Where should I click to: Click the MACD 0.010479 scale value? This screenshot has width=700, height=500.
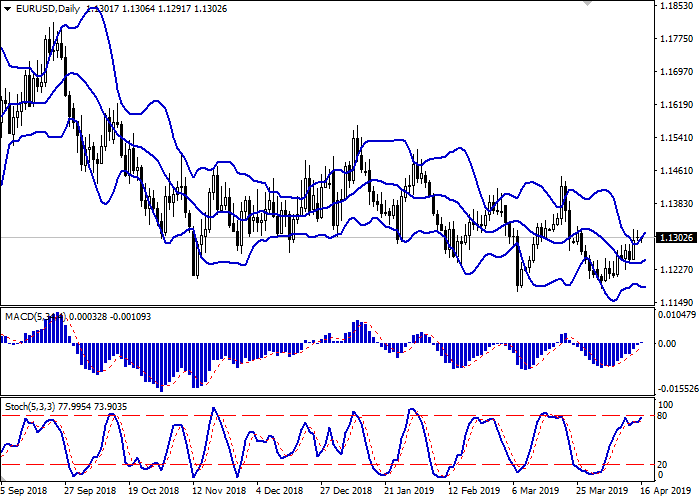point(676,315)
